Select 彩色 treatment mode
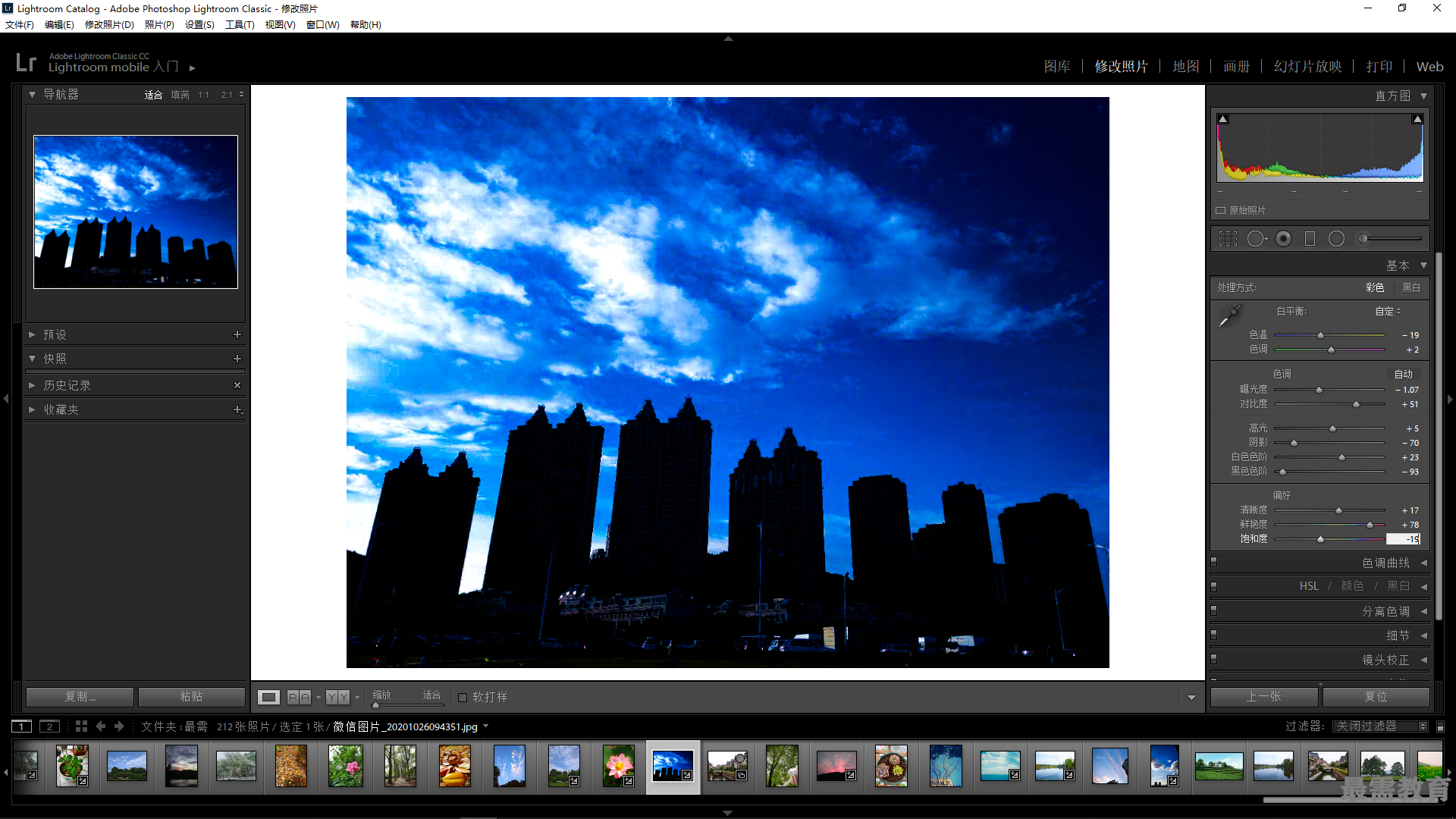Viewport: 1456px width, 819px height. tap(1375, 287)
